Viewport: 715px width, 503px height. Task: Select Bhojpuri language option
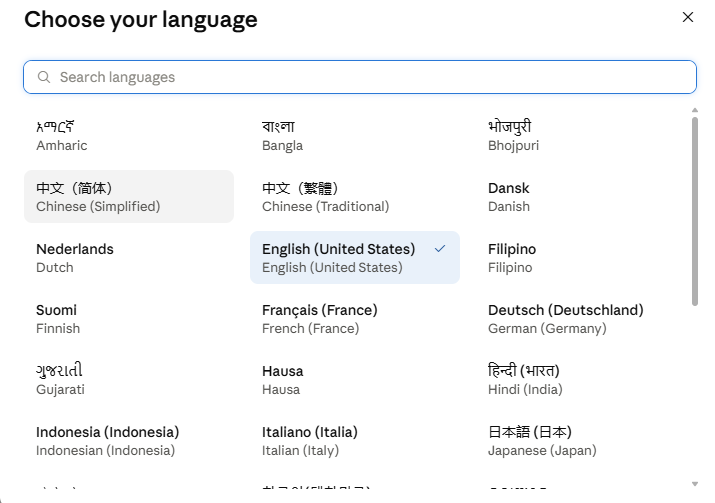pyautogui.click(x=581, y=136)
